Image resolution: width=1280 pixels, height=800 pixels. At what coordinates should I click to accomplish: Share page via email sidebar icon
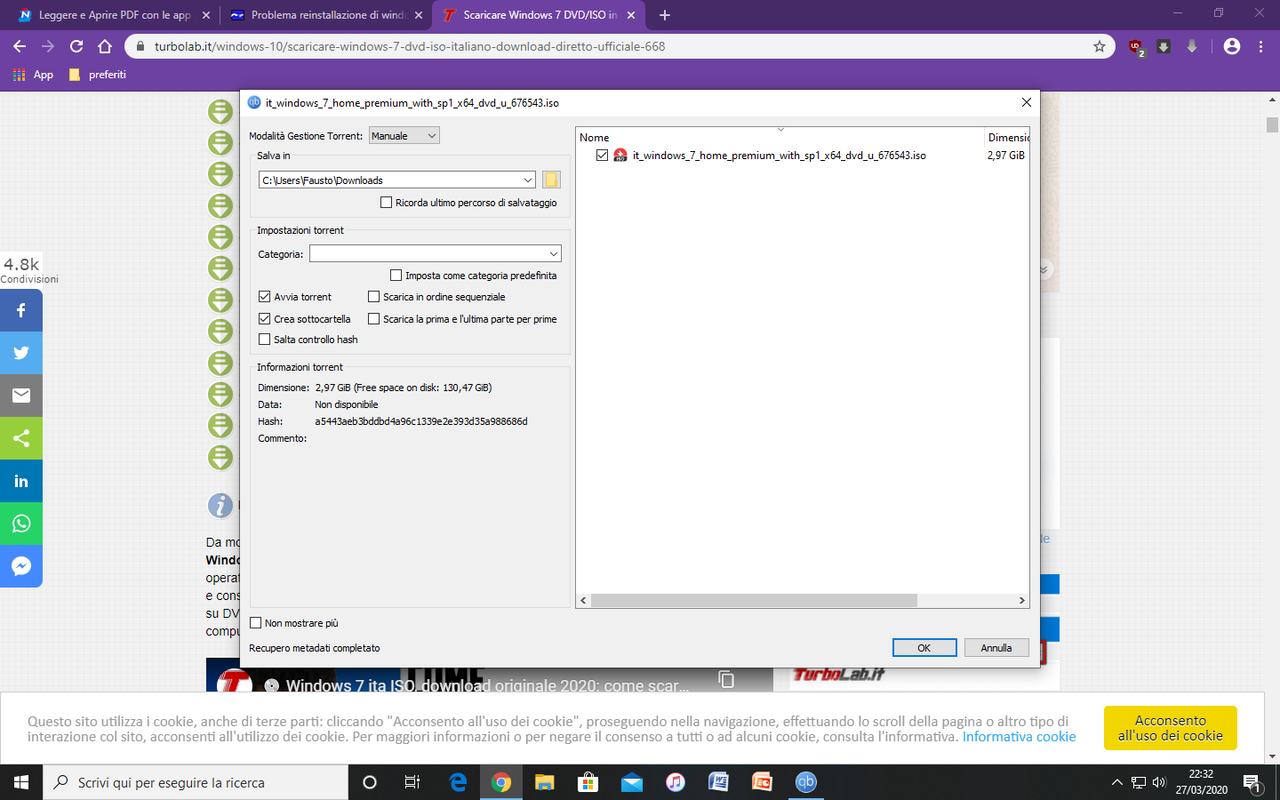(21, 395)
